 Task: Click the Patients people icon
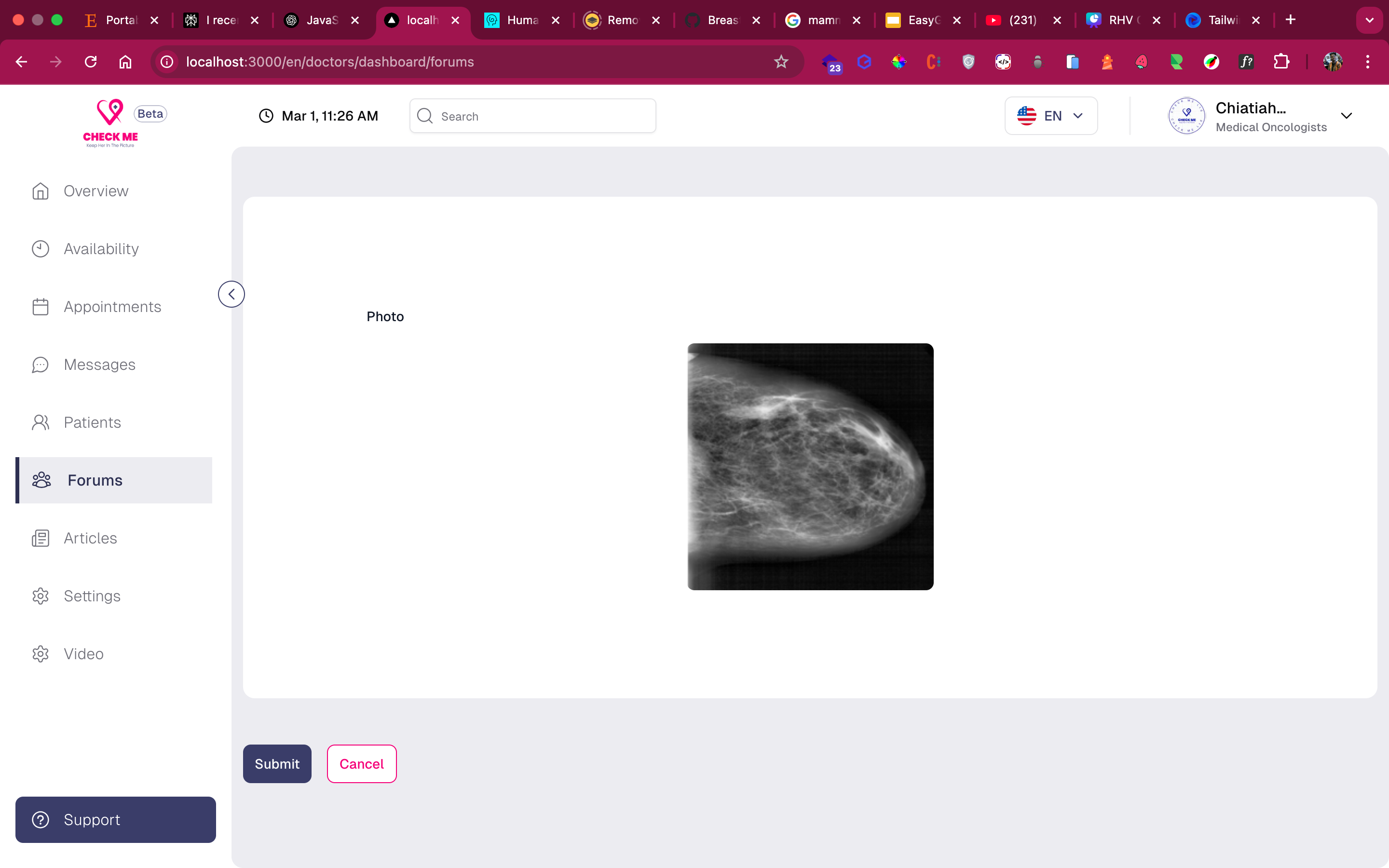[40, 422]
